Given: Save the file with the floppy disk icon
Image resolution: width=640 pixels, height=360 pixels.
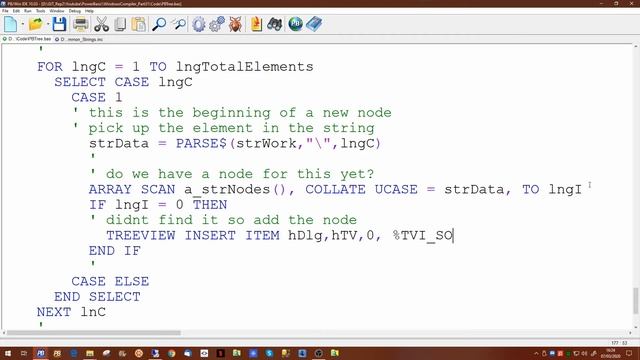Looking at the screenshot, I should tap(59, 24).
